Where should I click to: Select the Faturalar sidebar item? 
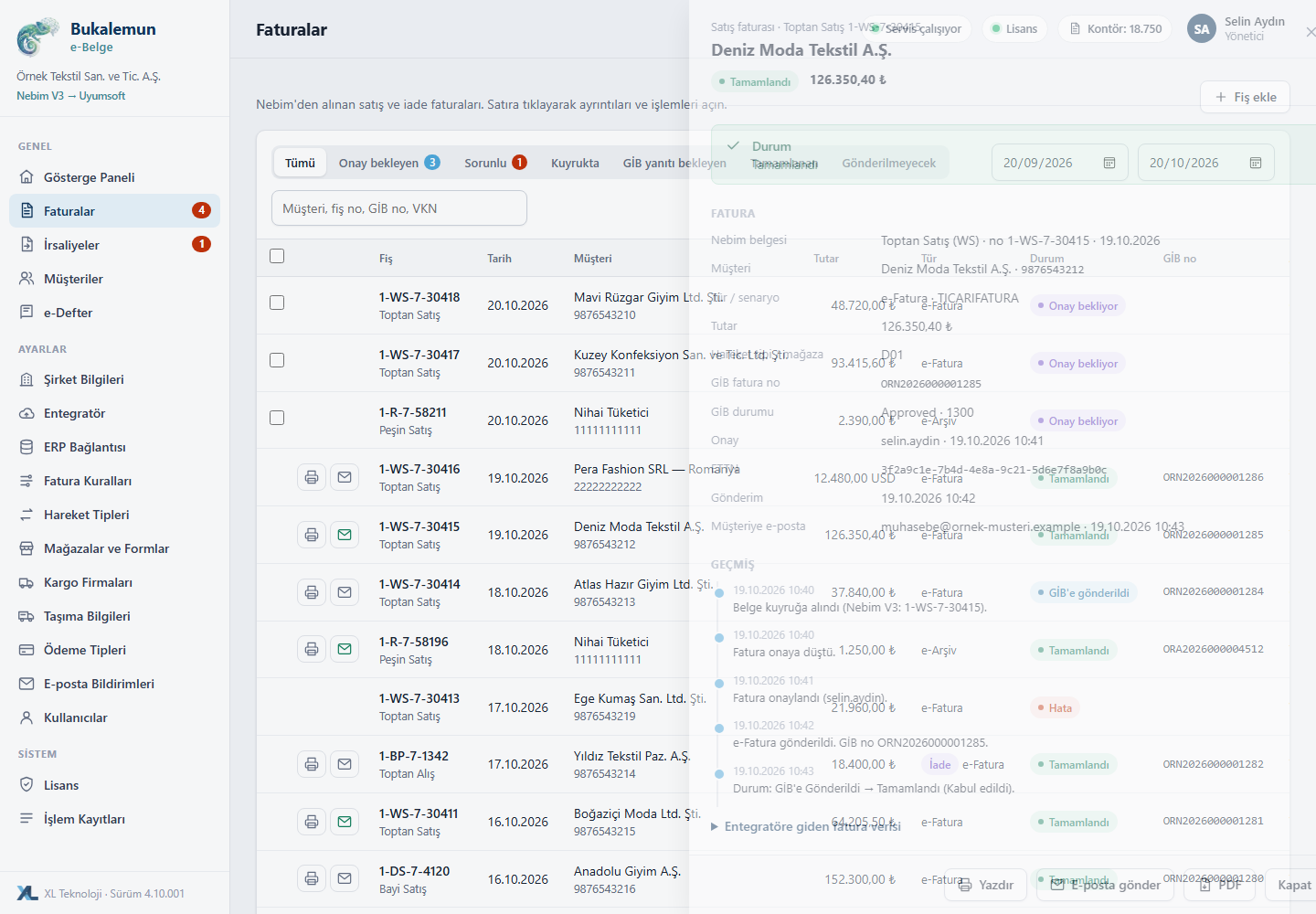point(114,211)
